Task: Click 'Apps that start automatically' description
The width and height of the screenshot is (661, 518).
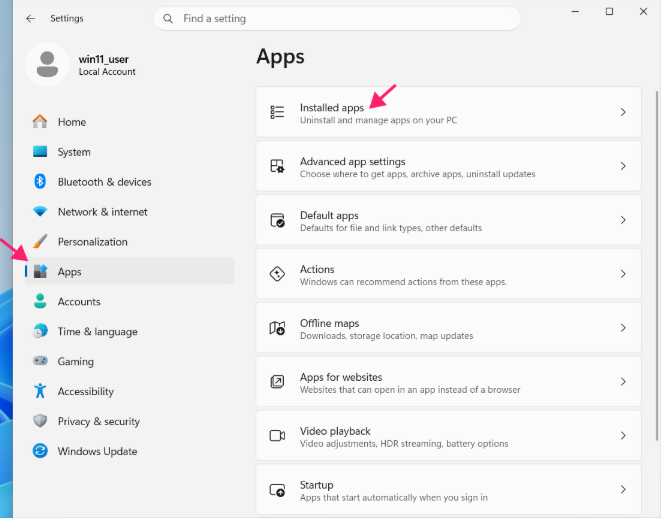Action: [394, 498]
